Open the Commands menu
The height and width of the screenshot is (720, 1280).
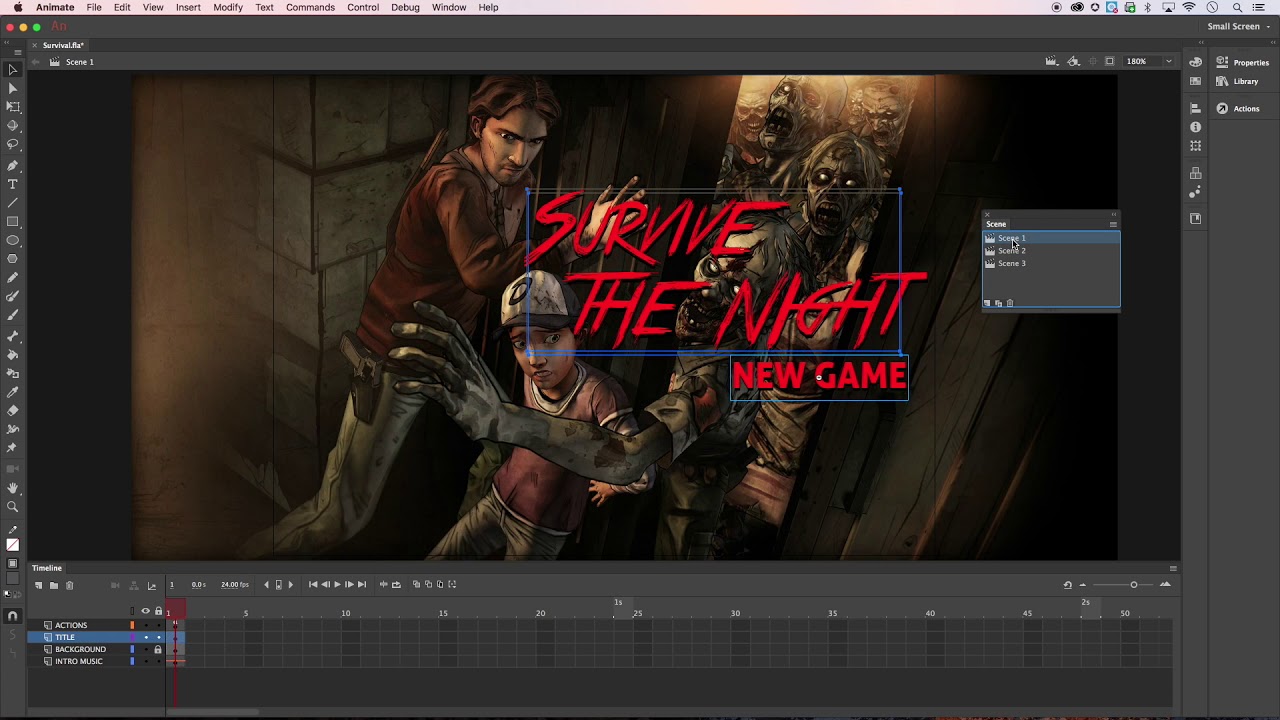[310, 7]
